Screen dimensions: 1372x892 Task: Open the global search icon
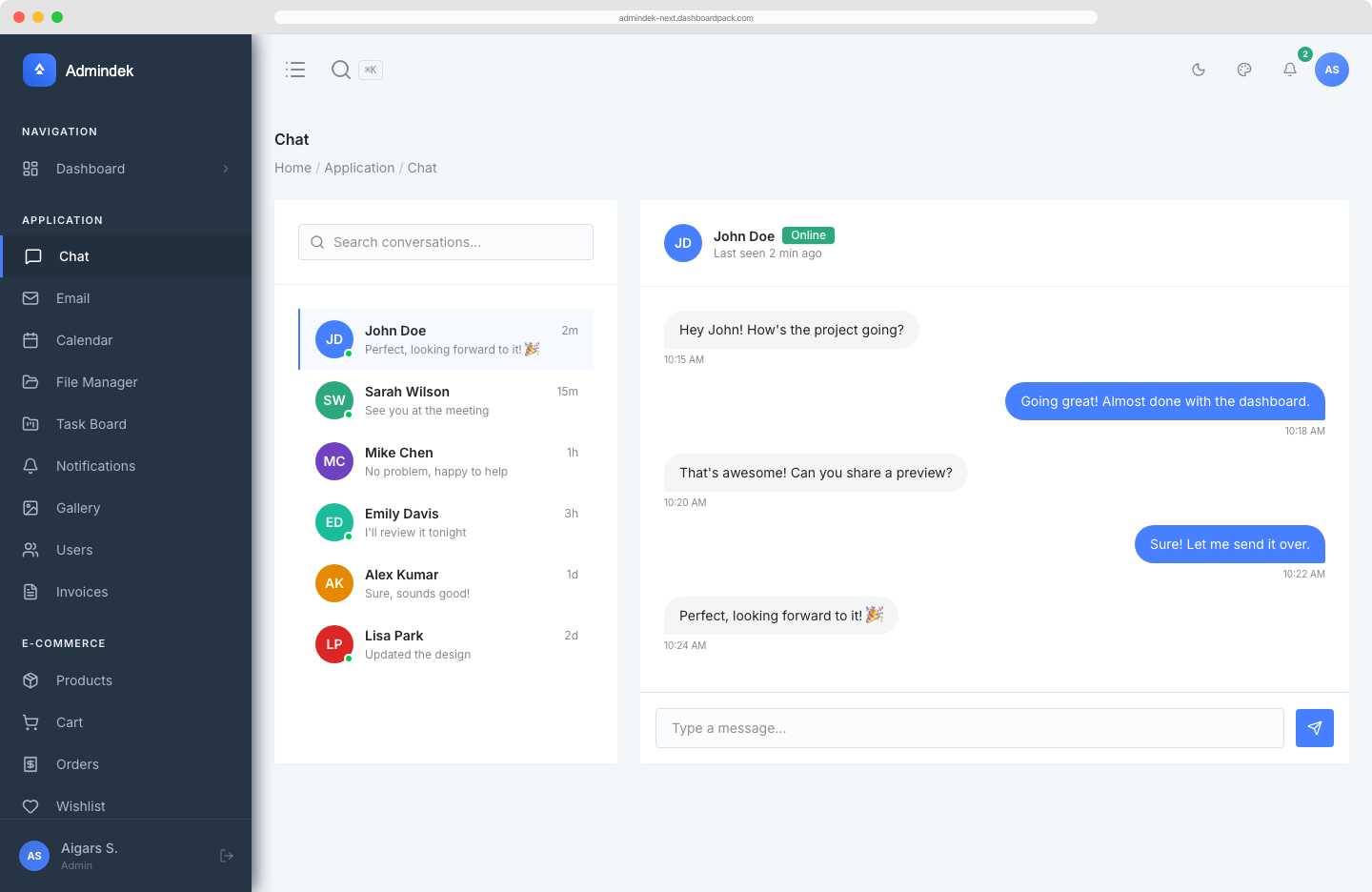[x=340, y=69]
